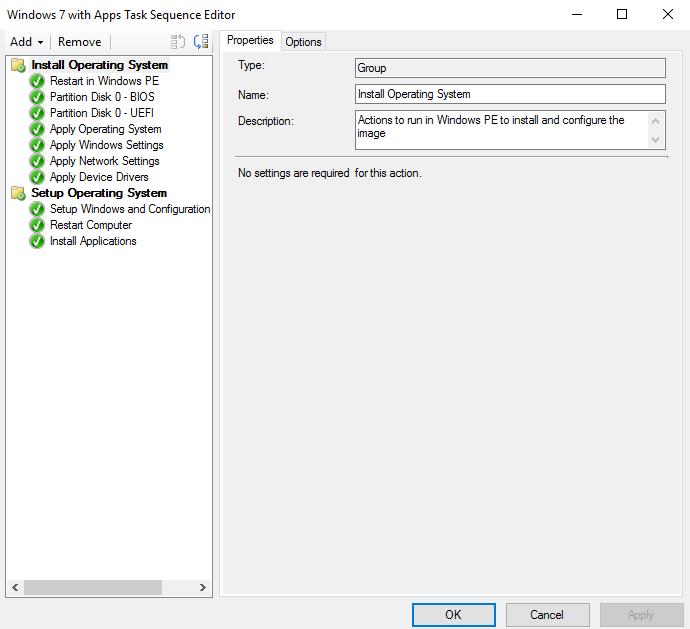
Task: Click green check icon beside Install Applications
Action: pyautogui.click(x=37, y=241)
